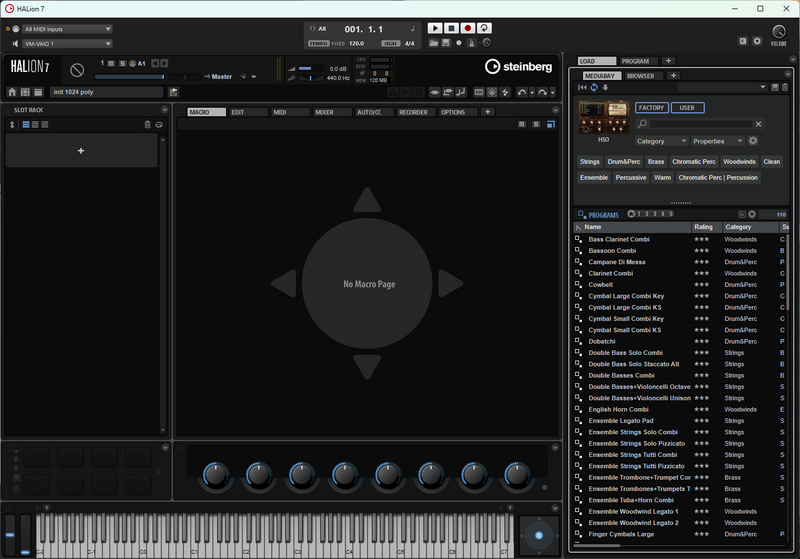Open the VM-VAIO 1 output dropdown
The width and height of the screenshot is (800, 559).
coord(68,44)
